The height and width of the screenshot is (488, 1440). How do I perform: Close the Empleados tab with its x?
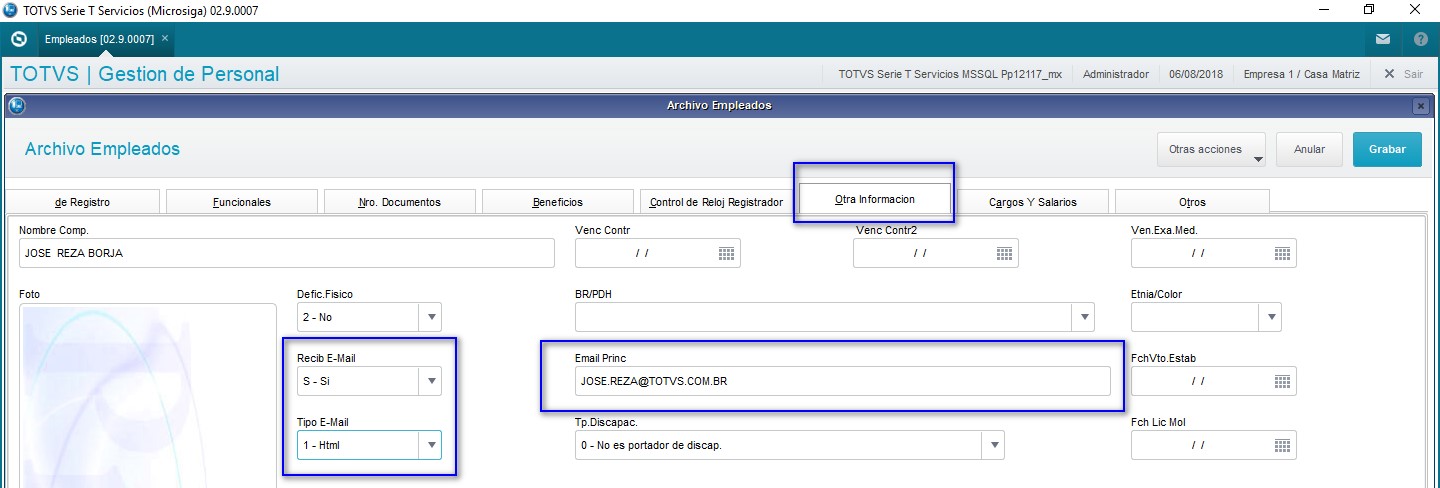165,38
